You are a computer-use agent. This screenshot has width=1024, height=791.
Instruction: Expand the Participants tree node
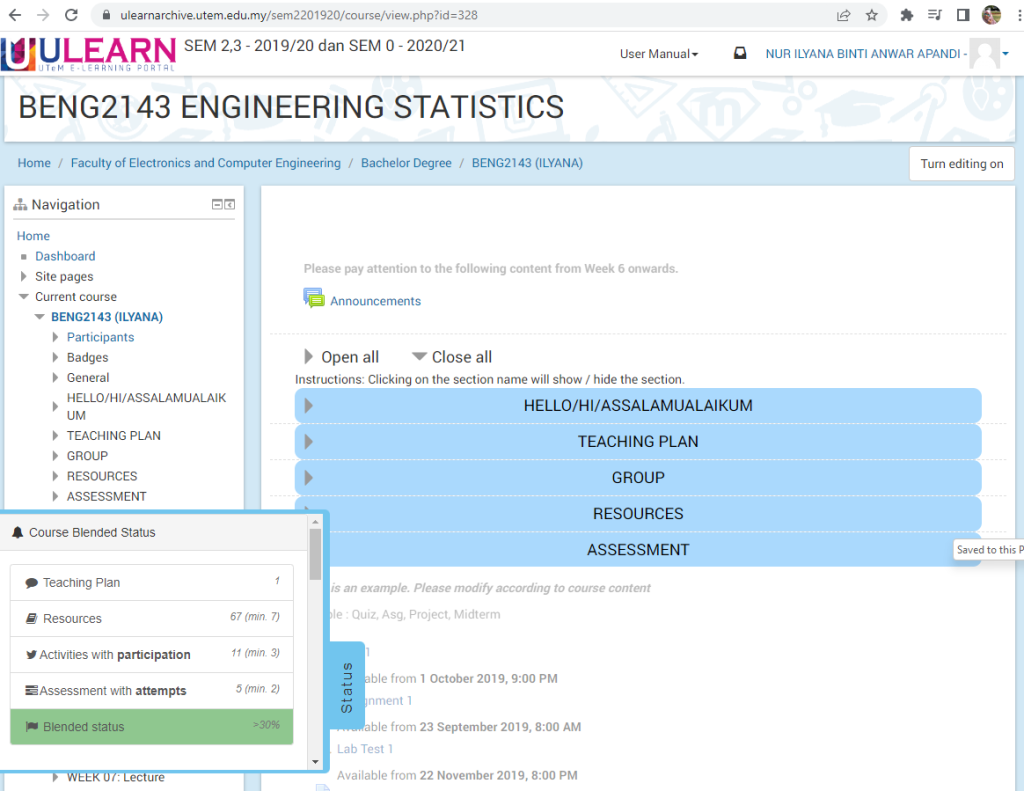click(56, 337)
